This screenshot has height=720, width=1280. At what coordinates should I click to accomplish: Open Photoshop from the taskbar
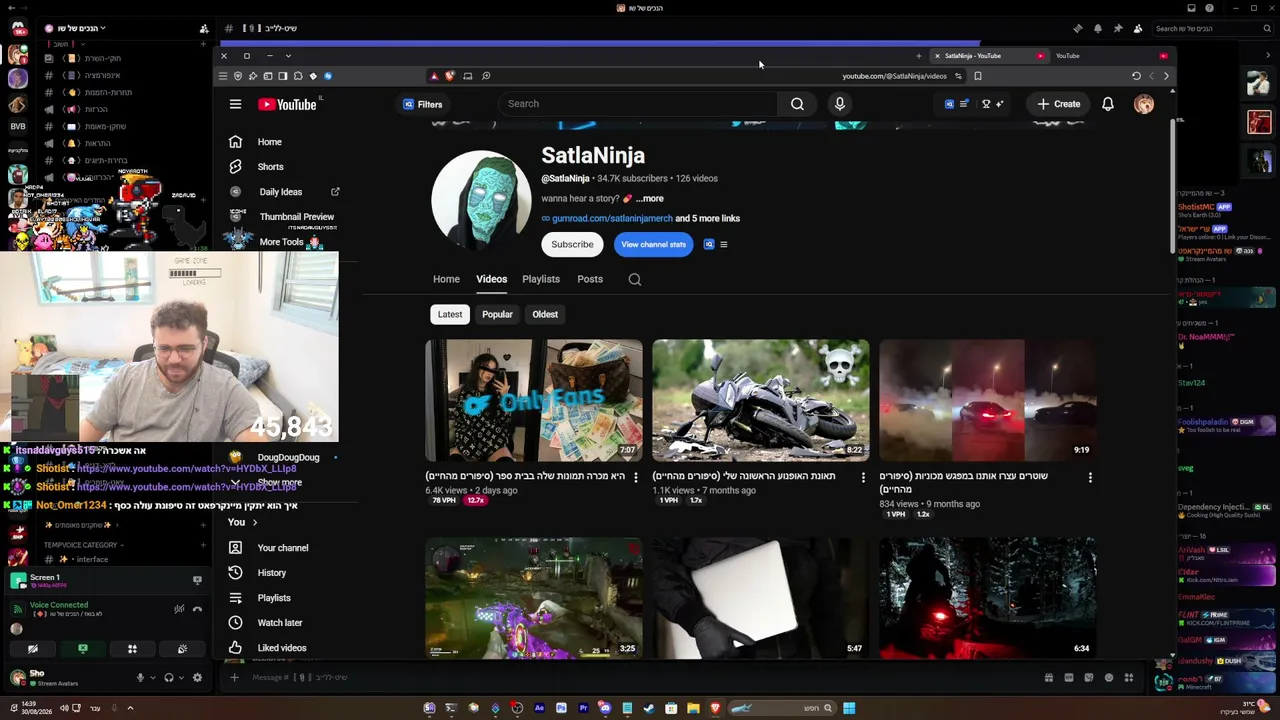(x=561, y=708)
